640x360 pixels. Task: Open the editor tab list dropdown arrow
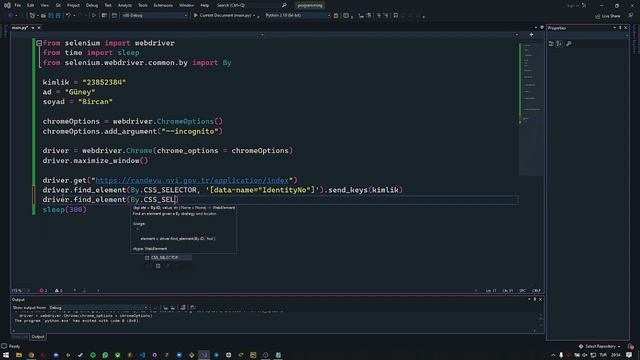pyautogui.click(x=536, y=28)
